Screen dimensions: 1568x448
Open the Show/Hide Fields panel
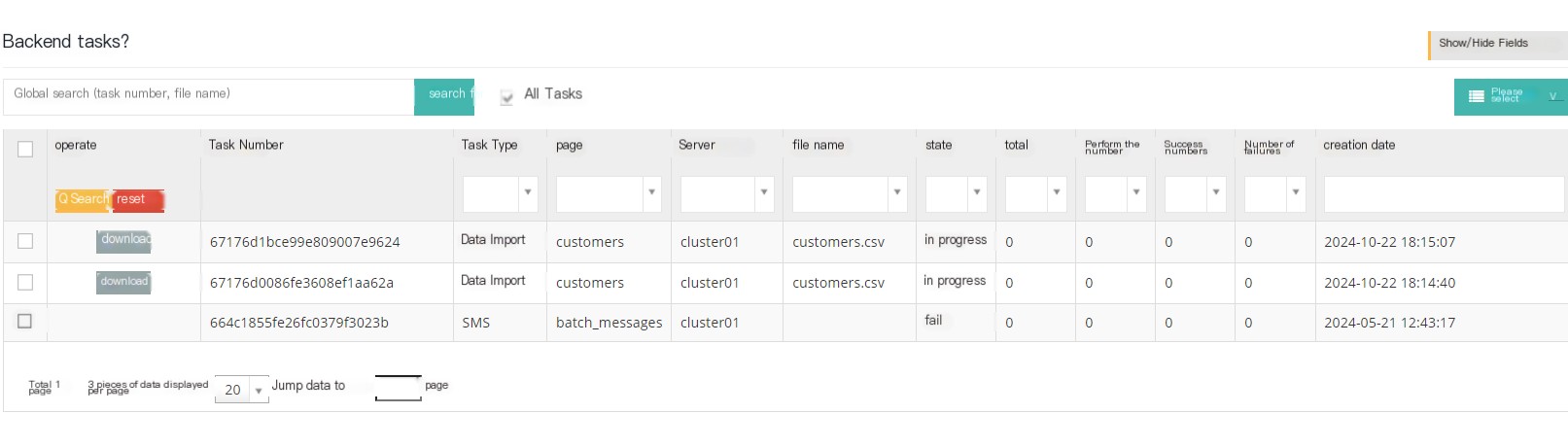coord(1497,45)
